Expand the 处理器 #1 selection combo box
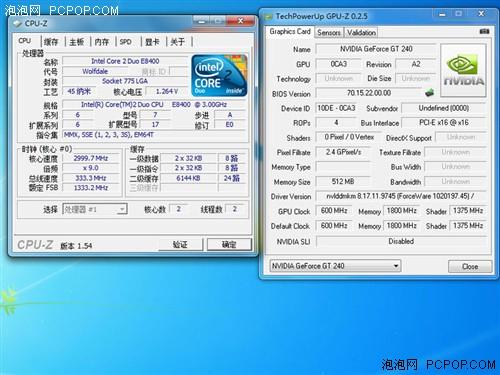500x375 pixels. click(x=95, y=209)
